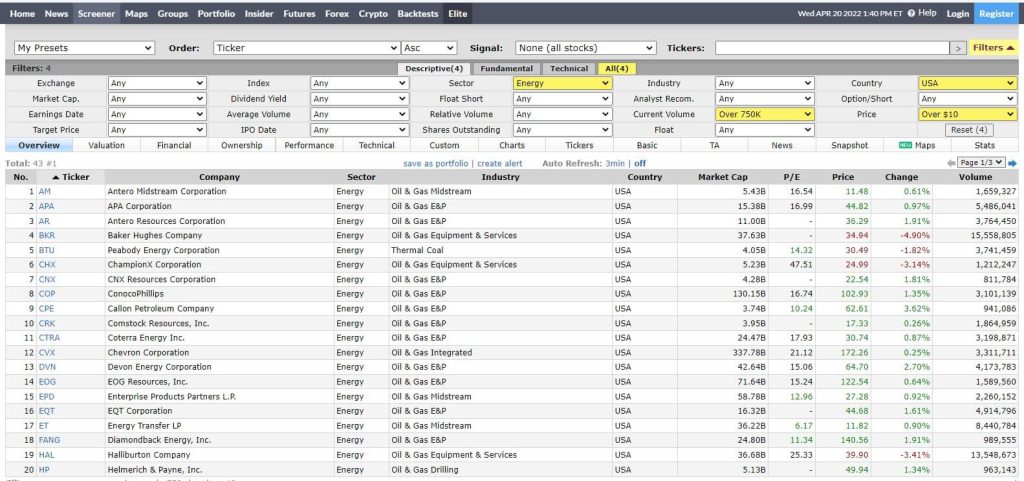Click the Reset (4) filters button
Image resolution: width=1024 pixels, height=481 pixels.
click(x=968, y=130)
